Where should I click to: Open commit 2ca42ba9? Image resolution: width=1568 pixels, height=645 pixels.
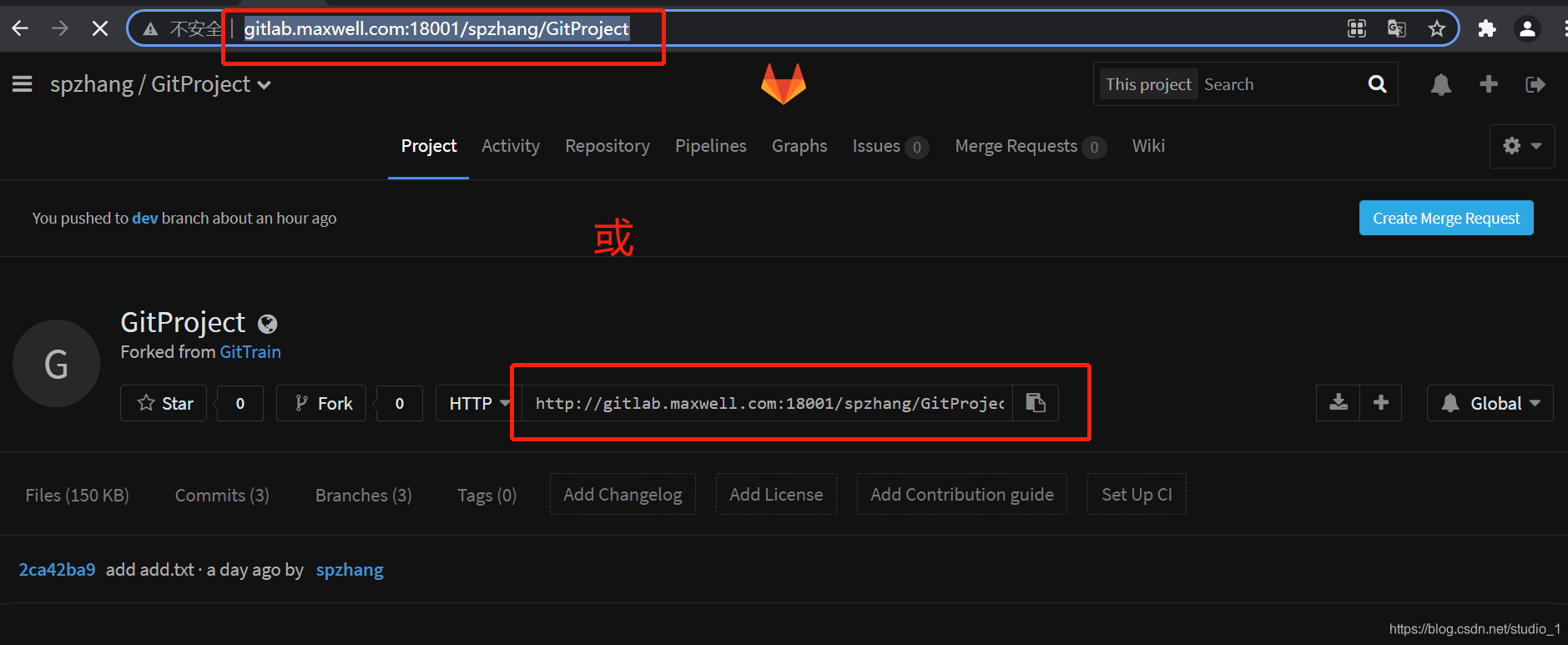pos(57,570)
